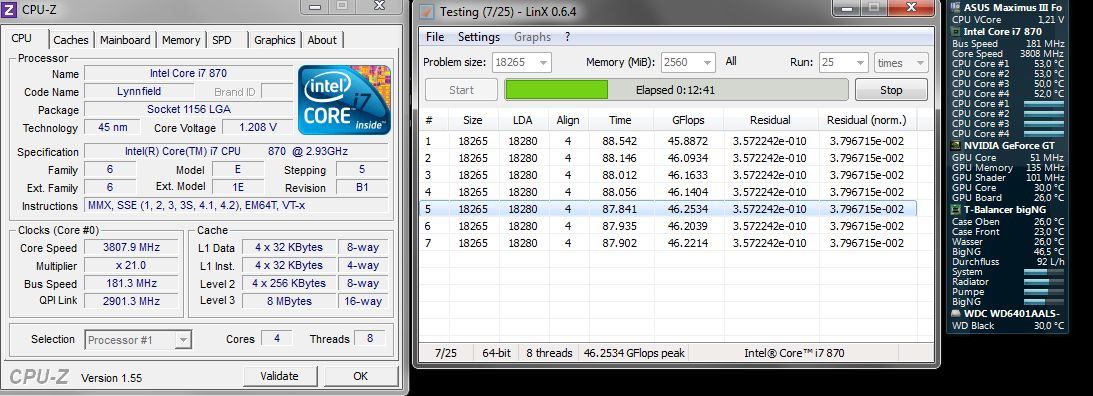The image size is (1093, 396).
Task: Click the Threads count field showing 8
Action: pos(369,339)
